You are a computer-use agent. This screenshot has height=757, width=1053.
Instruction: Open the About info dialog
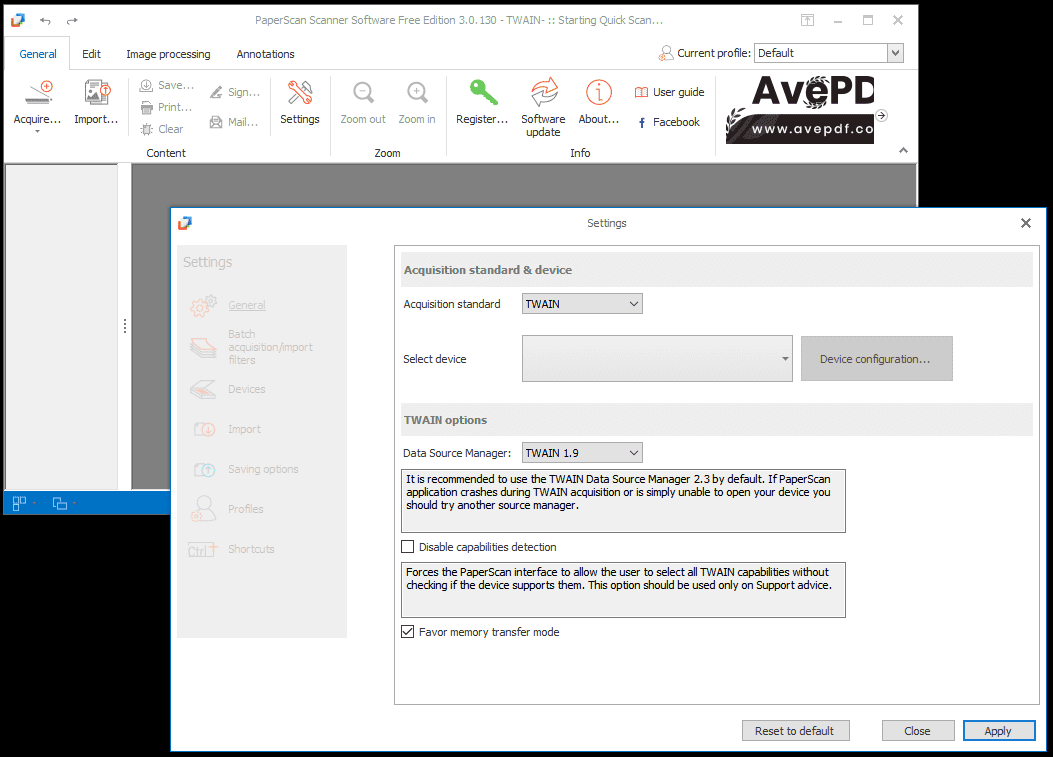599,102
